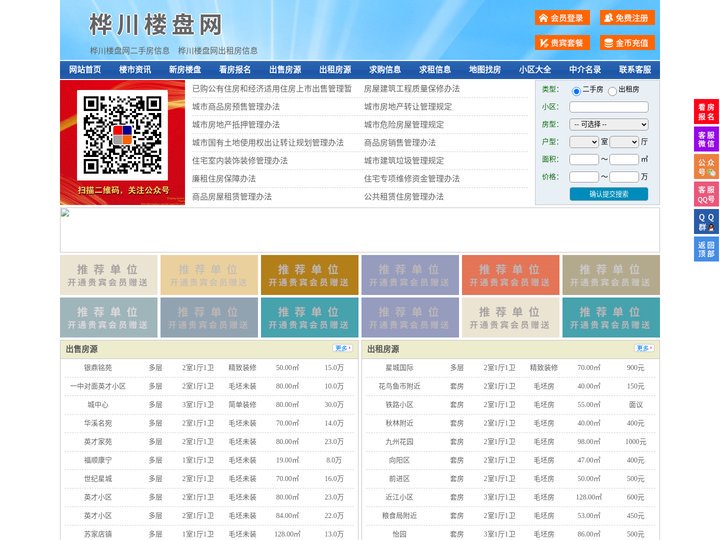The image size is (720, 540).
Task: Open the 世纪星城 sale listing
Action: coord(98,479)
